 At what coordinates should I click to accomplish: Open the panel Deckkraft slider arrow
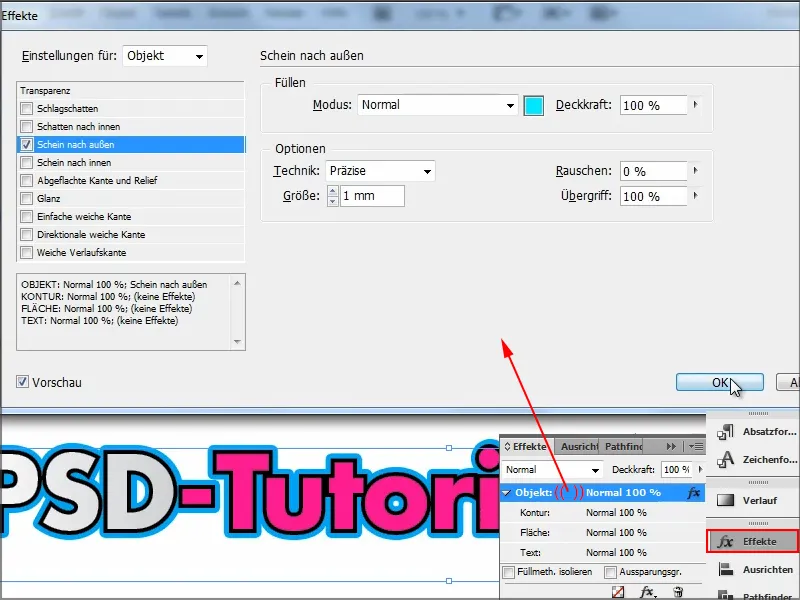click(699, 469)
